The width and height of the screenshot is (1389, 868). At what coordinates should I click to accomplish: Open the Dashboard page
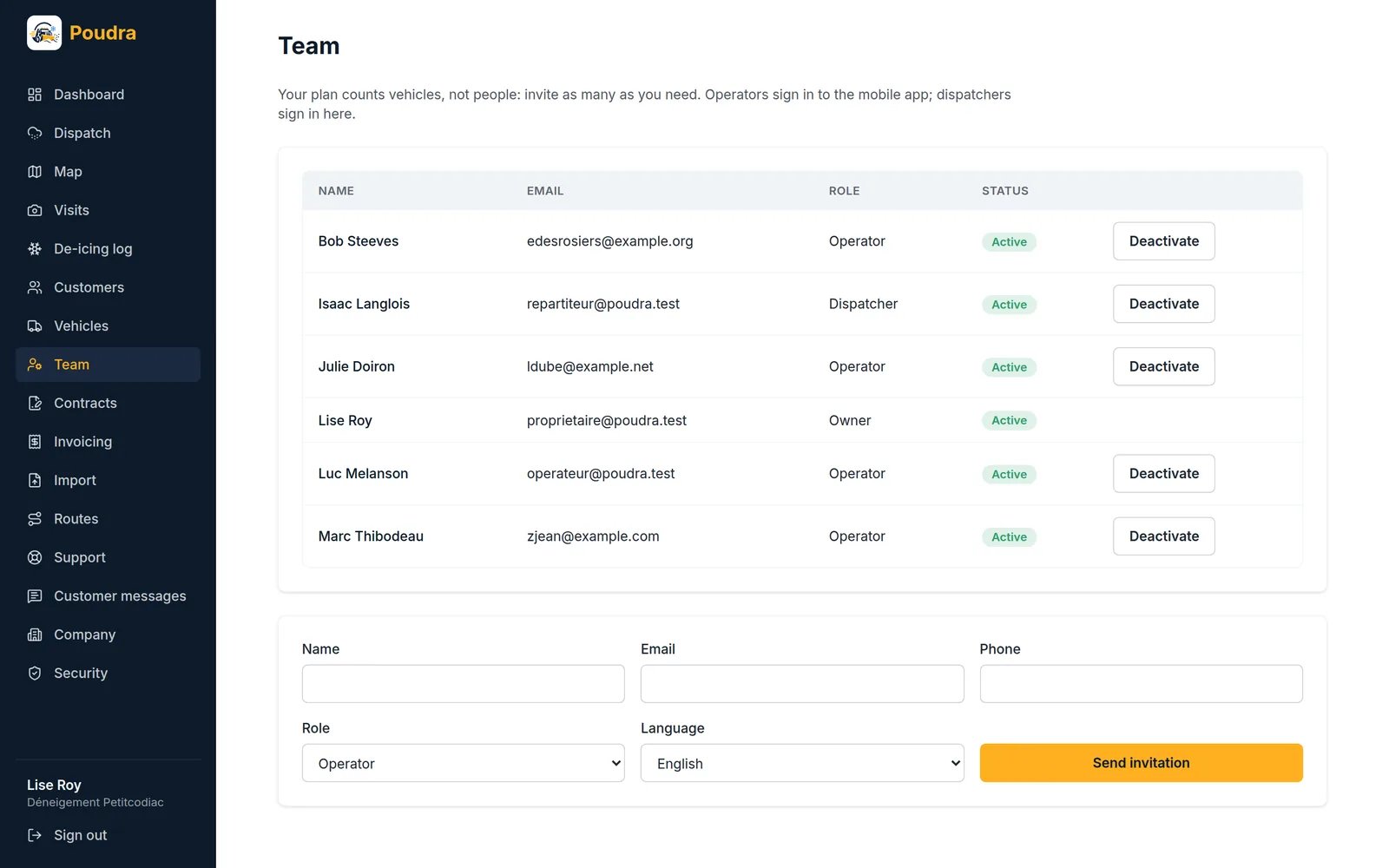(x=108, y=95)
